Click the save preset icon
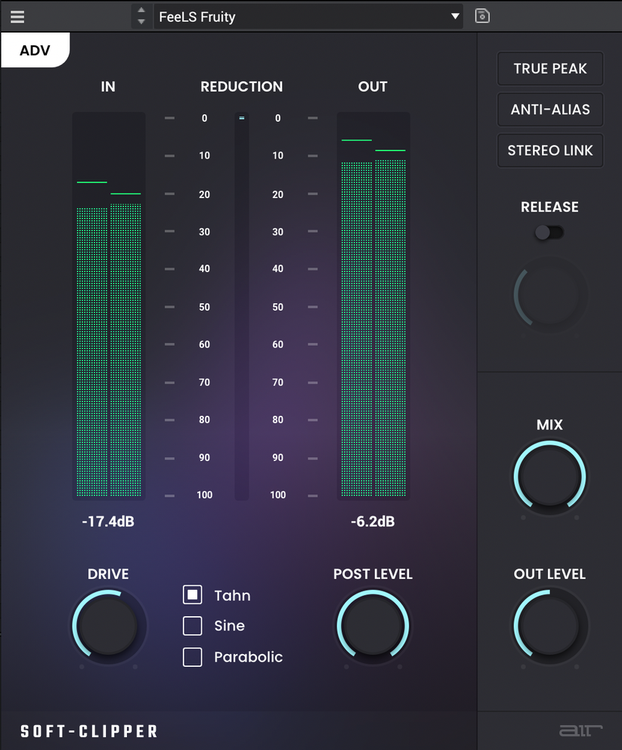The width and height of the screenshot is (622, 750). tap(482, 16)
